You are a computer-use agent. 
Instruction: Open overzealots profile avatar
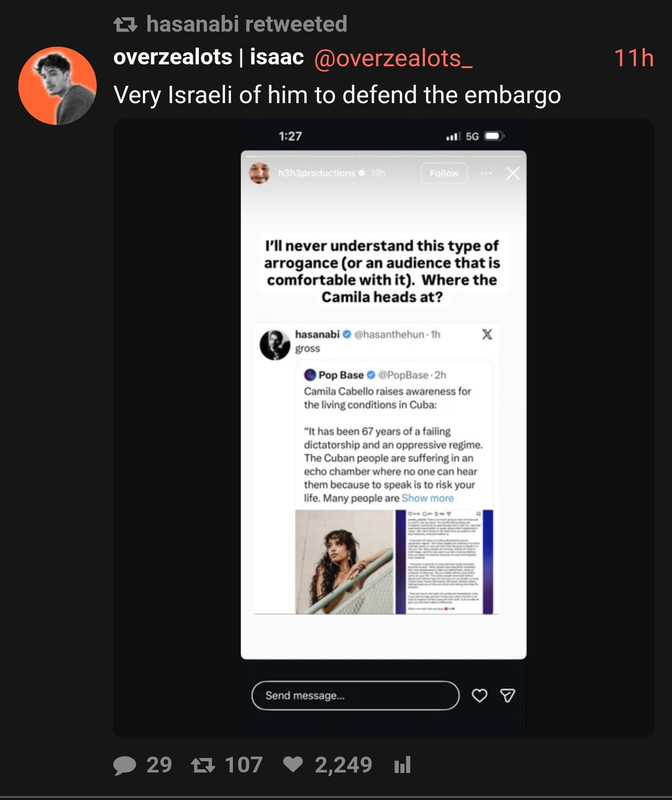tap(58, 86)
